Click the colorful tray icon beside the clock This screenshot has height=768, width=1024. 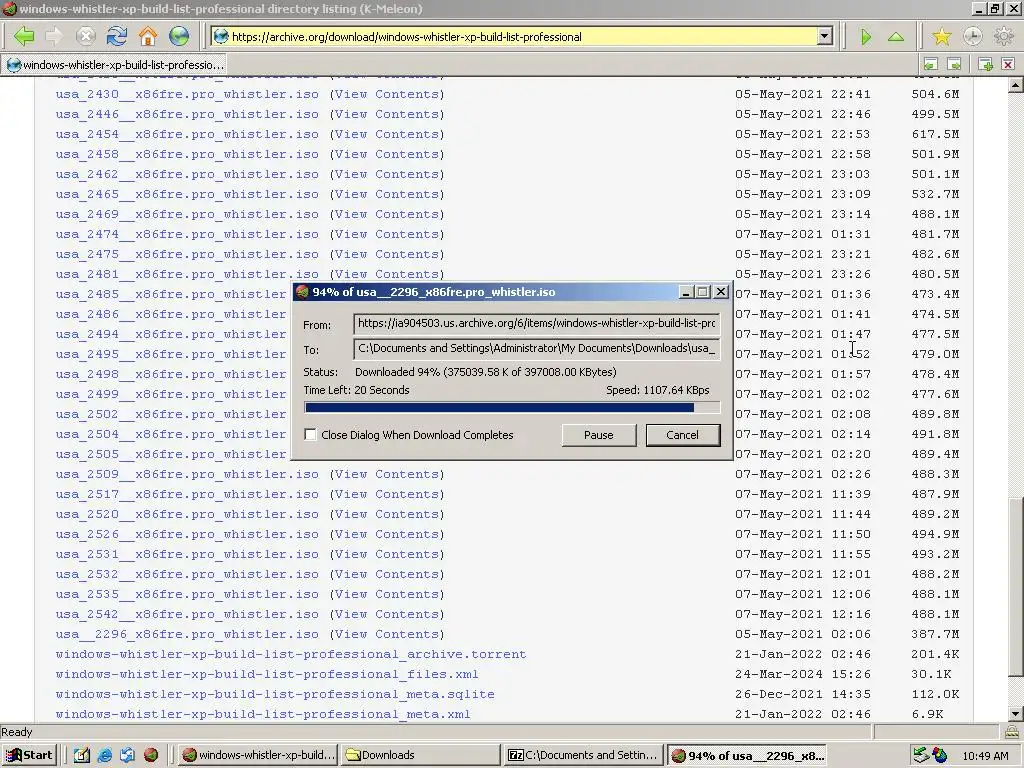point(940,755)
